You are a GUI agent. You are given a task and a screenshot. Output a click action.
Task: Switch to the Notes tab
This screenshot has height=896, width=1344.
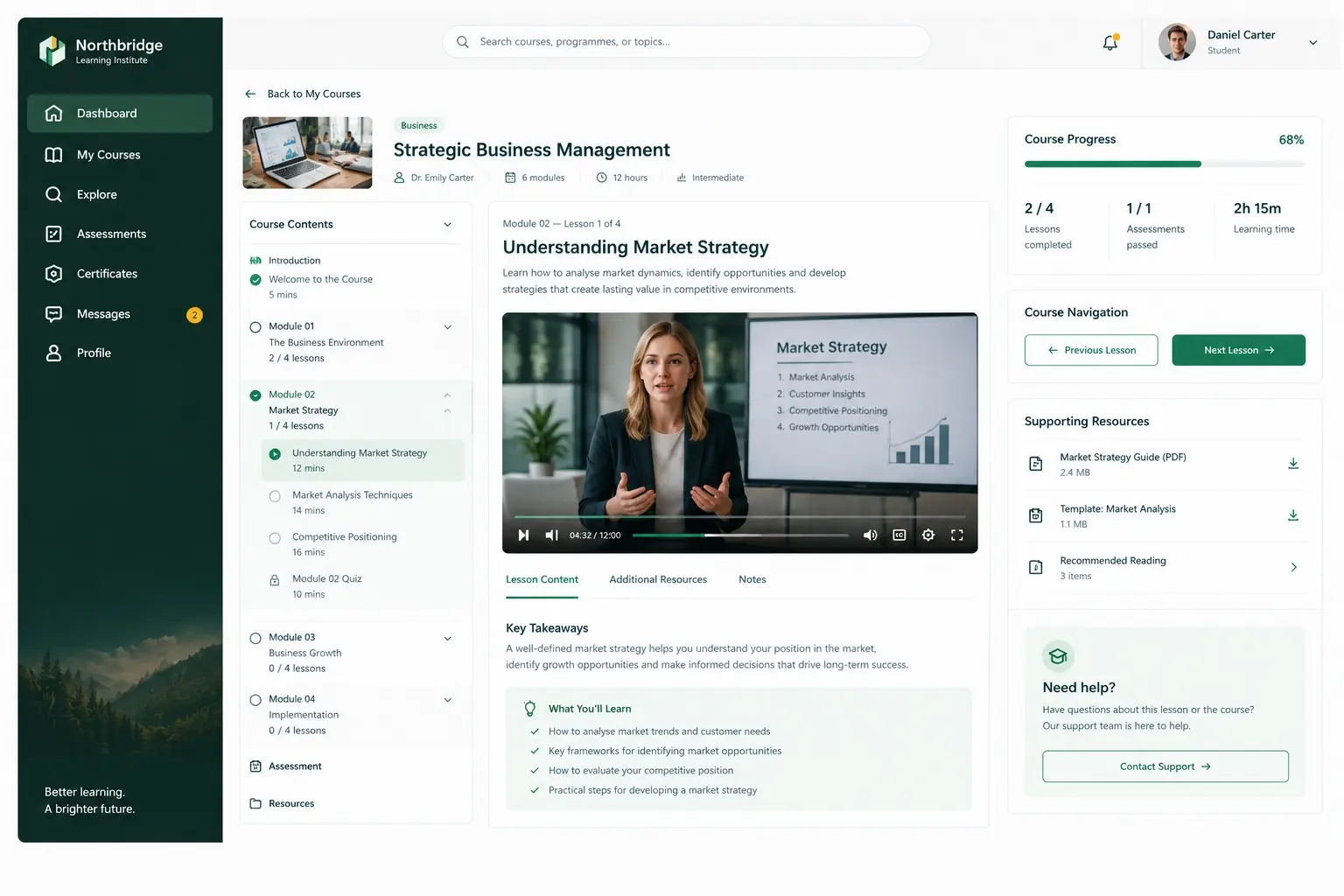[x=752, y=579]
